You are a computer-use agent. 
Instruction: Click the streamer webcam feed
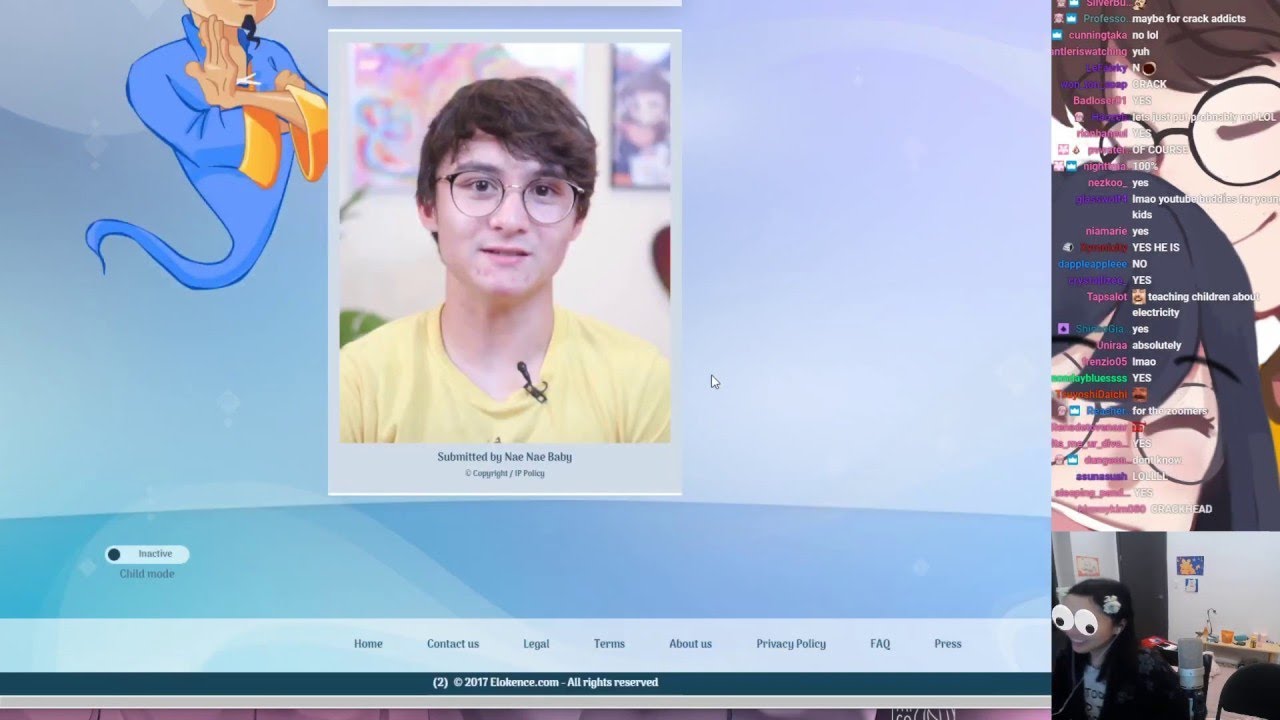click(1166, 625)
